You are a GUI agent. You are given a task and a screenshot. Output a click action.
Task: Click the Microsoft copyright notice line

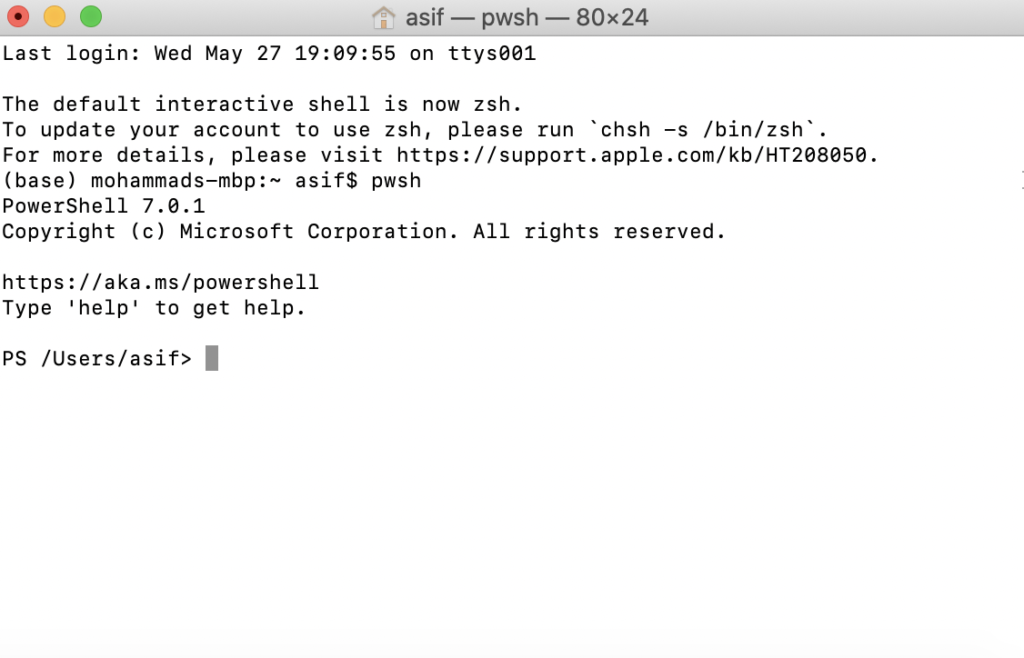[363, 231]
